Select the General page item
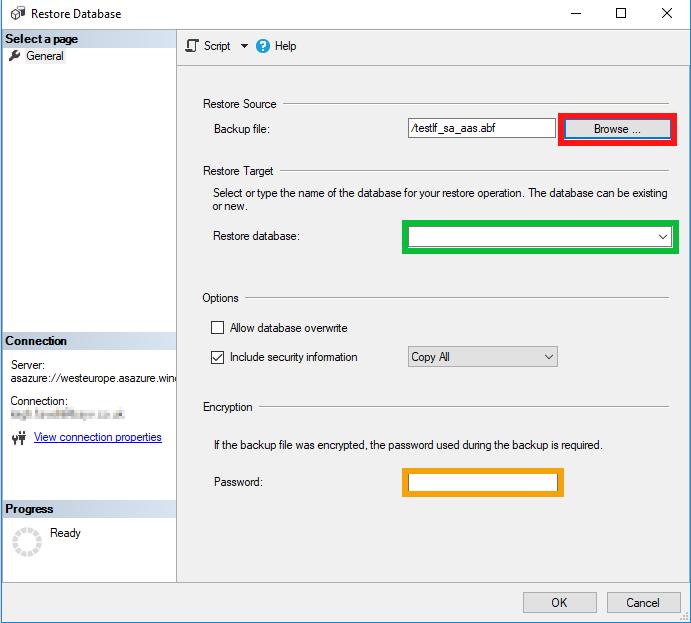691x623 pixels. [45, 56]
